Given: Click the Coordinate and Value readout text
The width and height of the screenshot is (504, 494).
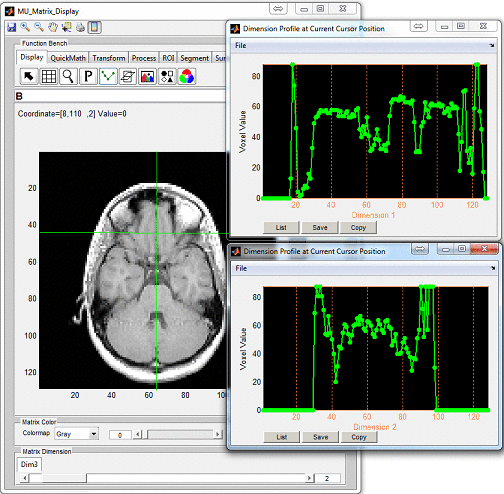Looking at the screenshot, I should tap(72, 114).
